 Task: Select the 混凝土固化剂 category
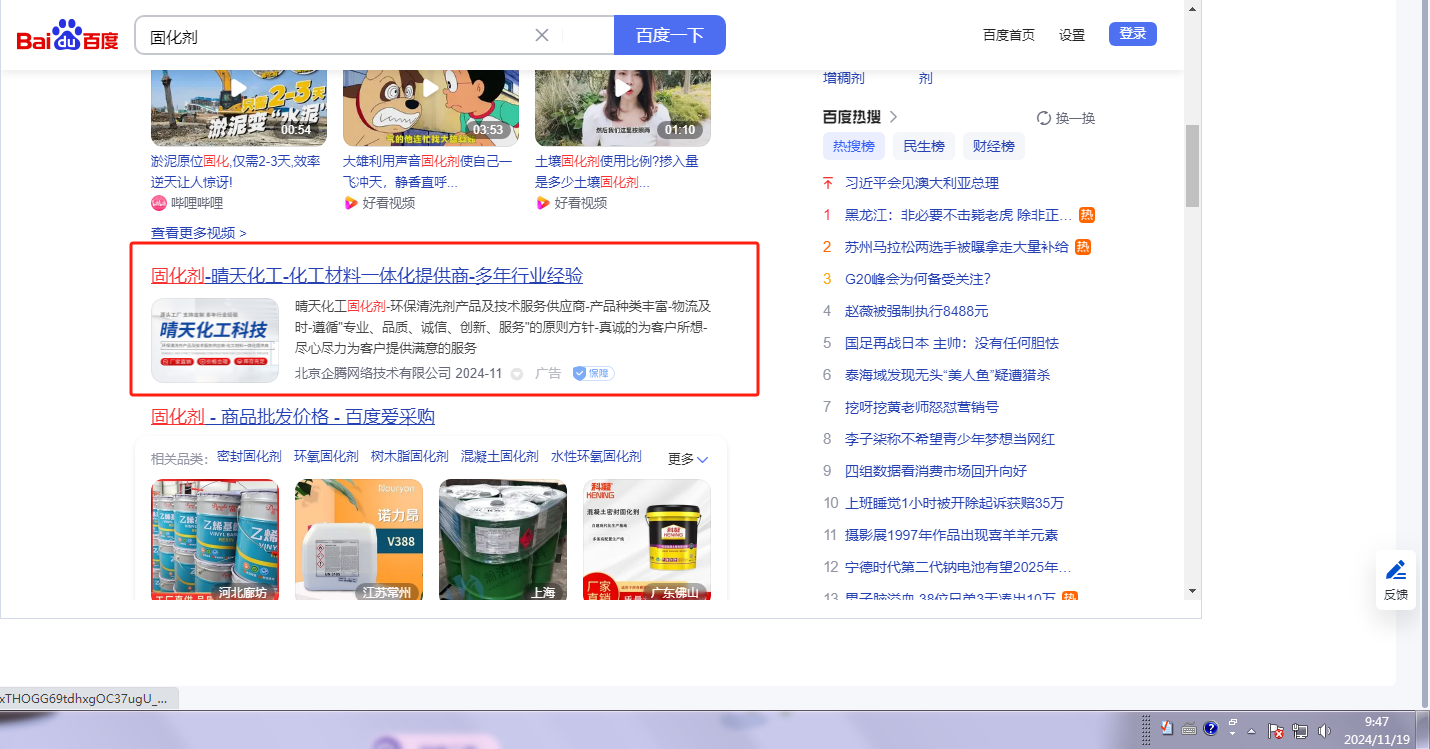click(x=500, y=456)
